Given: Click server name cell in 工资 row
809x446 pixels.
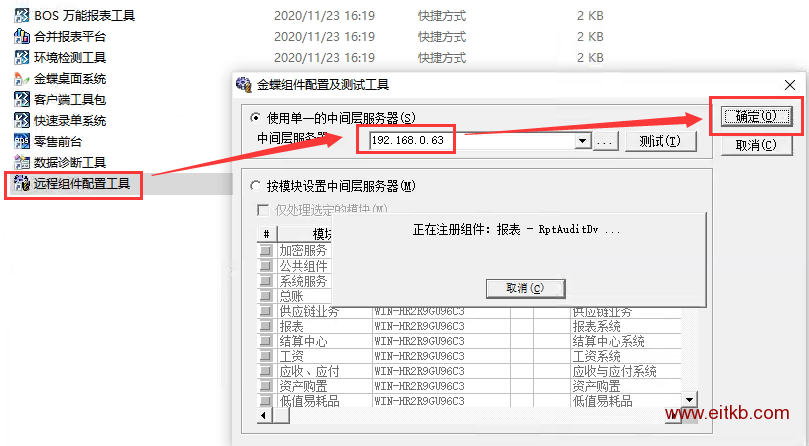Looking at the screenshot, I should 441,356.
